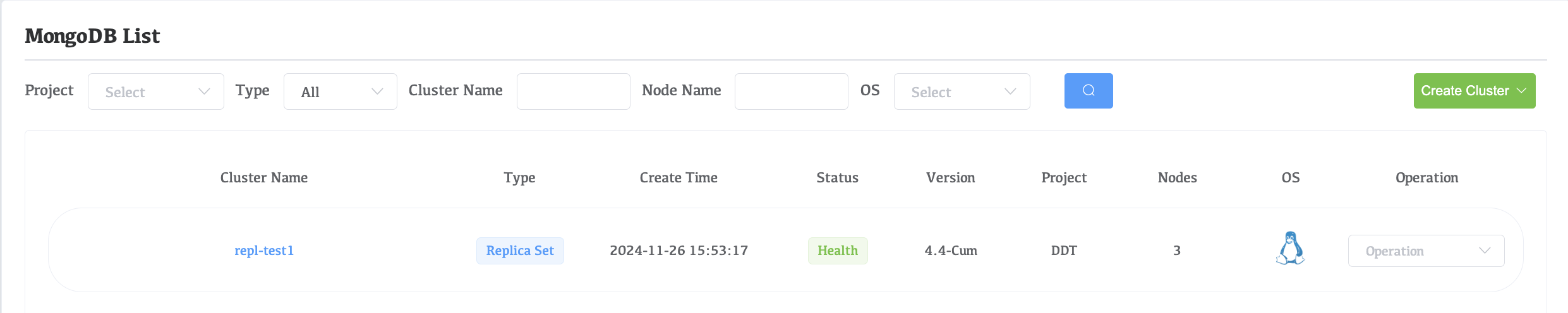This screenshot has height=313, width=1568.
Task: Click the 2024-11-26 create time cell
Action: tap(678, 251)
